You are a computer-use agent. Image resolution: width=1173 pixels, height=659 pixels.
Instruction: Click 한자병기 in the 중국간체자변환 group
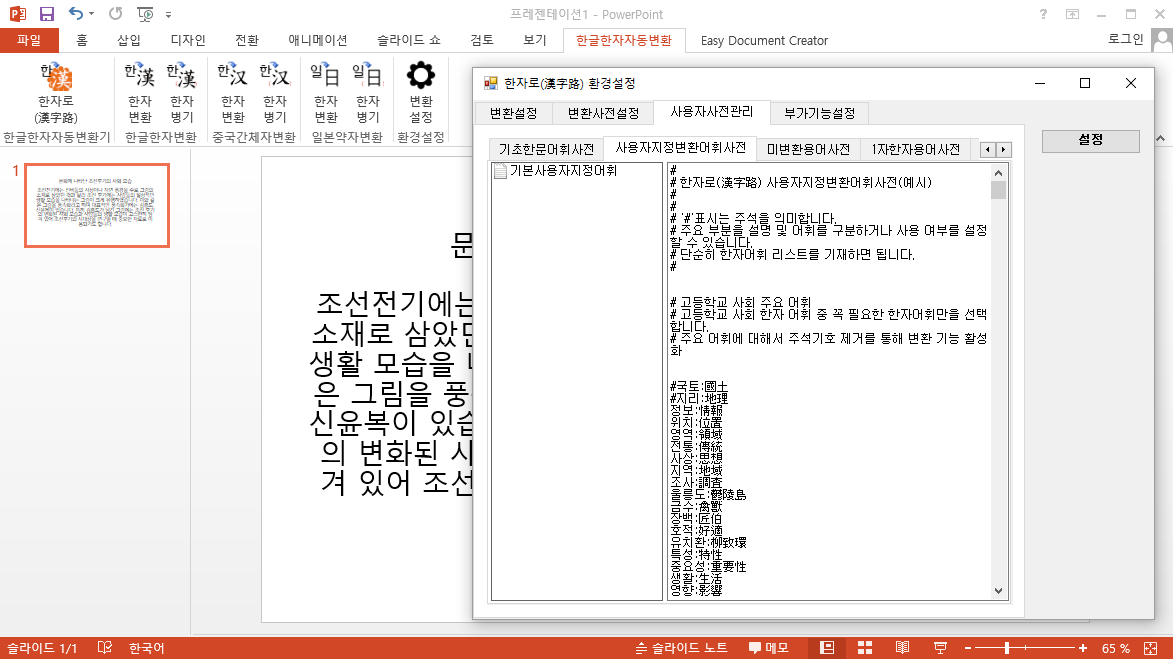tap(274, 91)
